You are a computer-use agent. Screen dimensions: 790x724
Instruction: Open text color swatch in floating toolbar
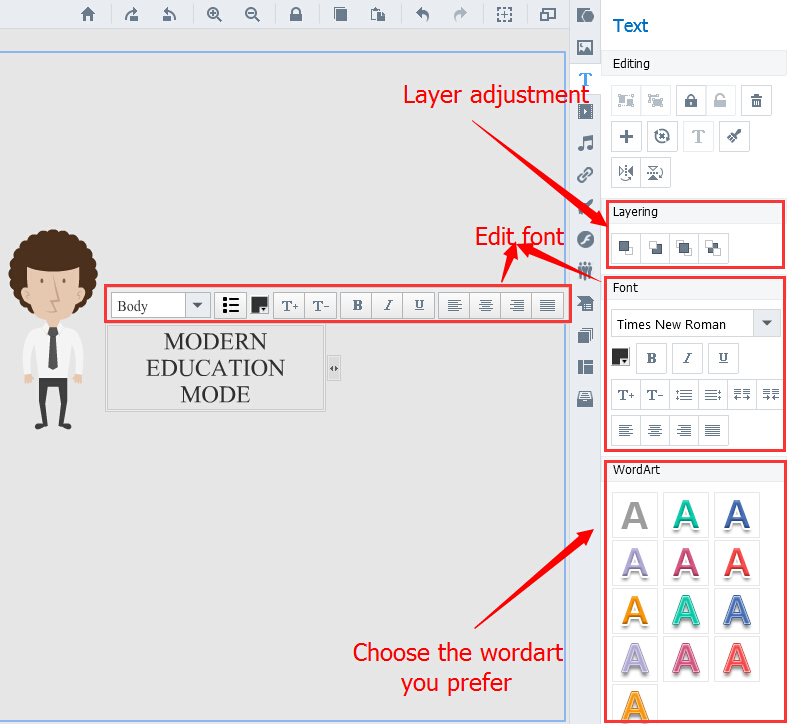[x=259, y=305]
